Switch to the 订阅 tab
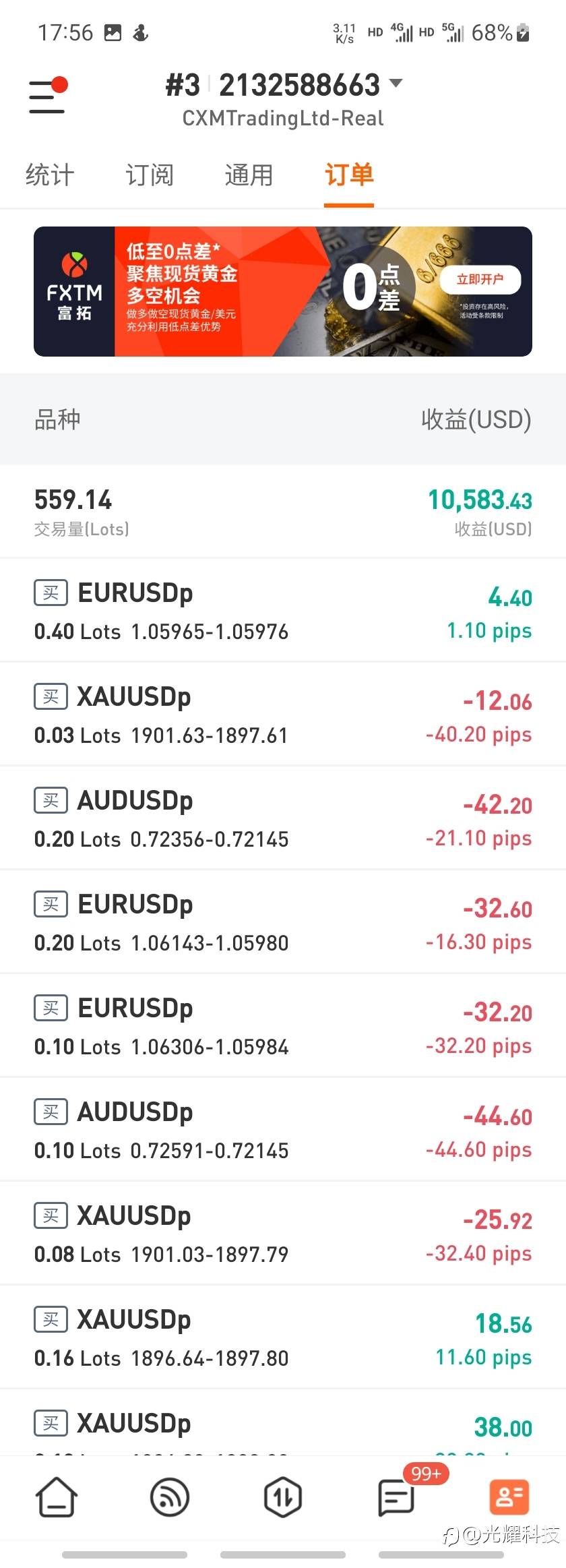This screenshot has width=566, height=1568. 150,175
